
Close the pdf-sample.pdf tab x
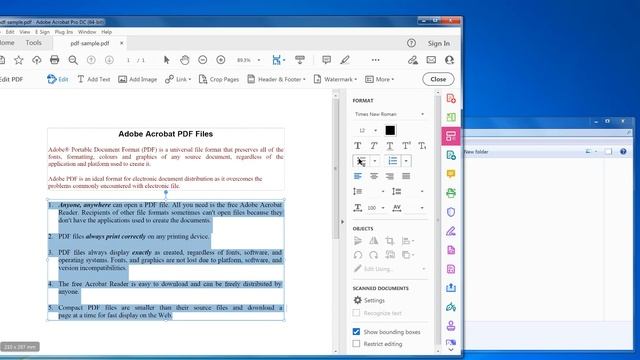[x=121, y=43]
